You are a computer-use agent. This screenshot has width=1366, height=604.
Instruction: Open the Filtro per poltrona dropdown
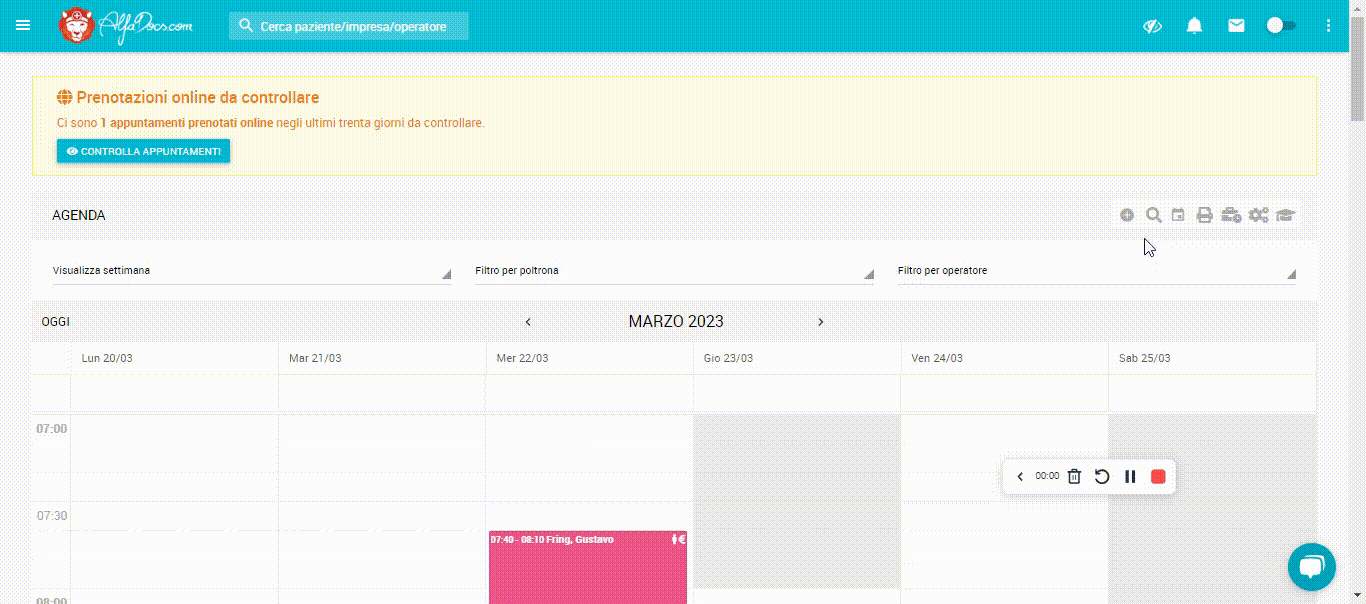(x=674, y=271)
